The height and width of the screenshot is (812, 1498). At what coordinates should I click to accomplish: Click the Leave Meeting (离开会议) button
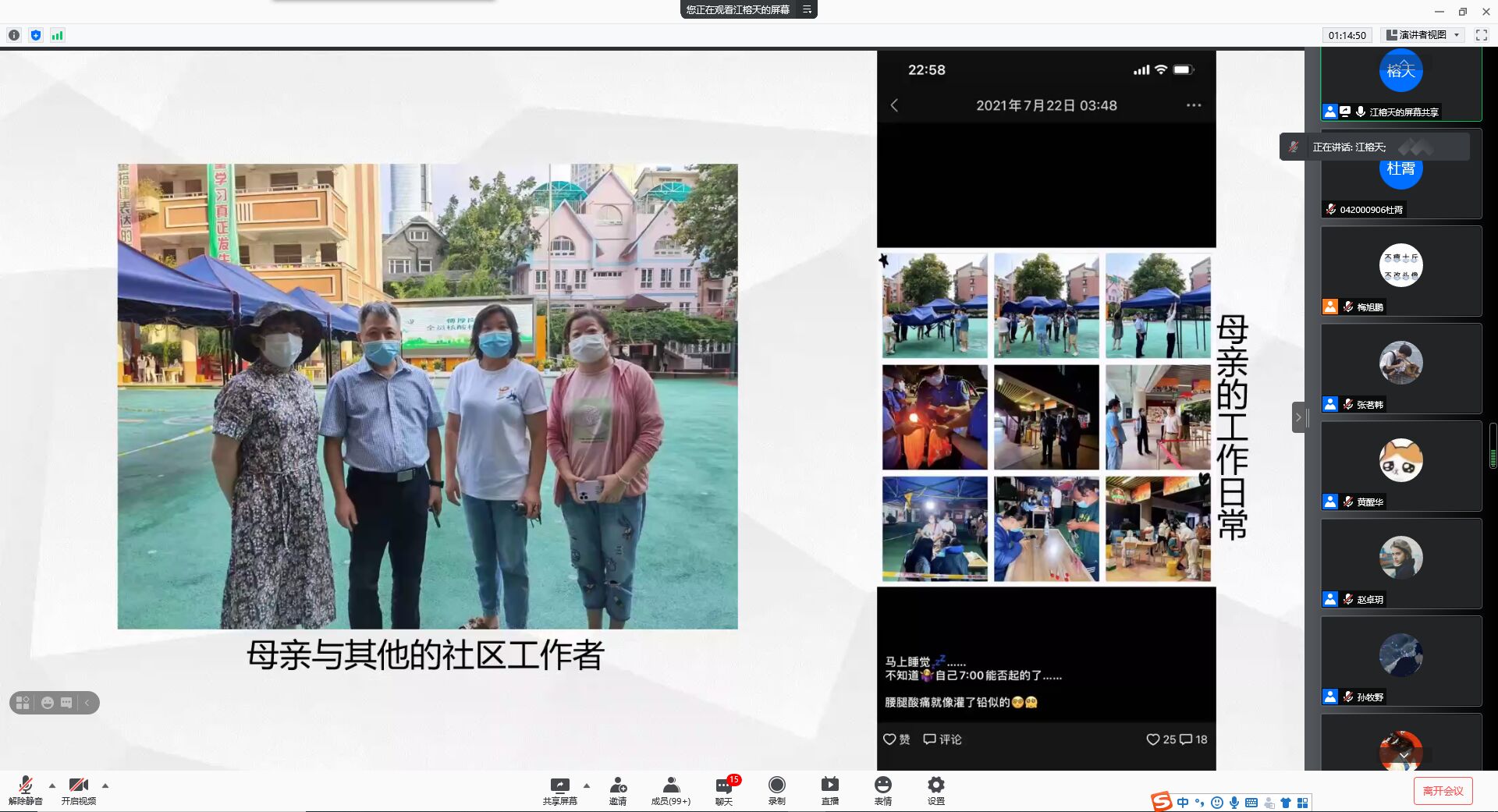click(1443, 791)
